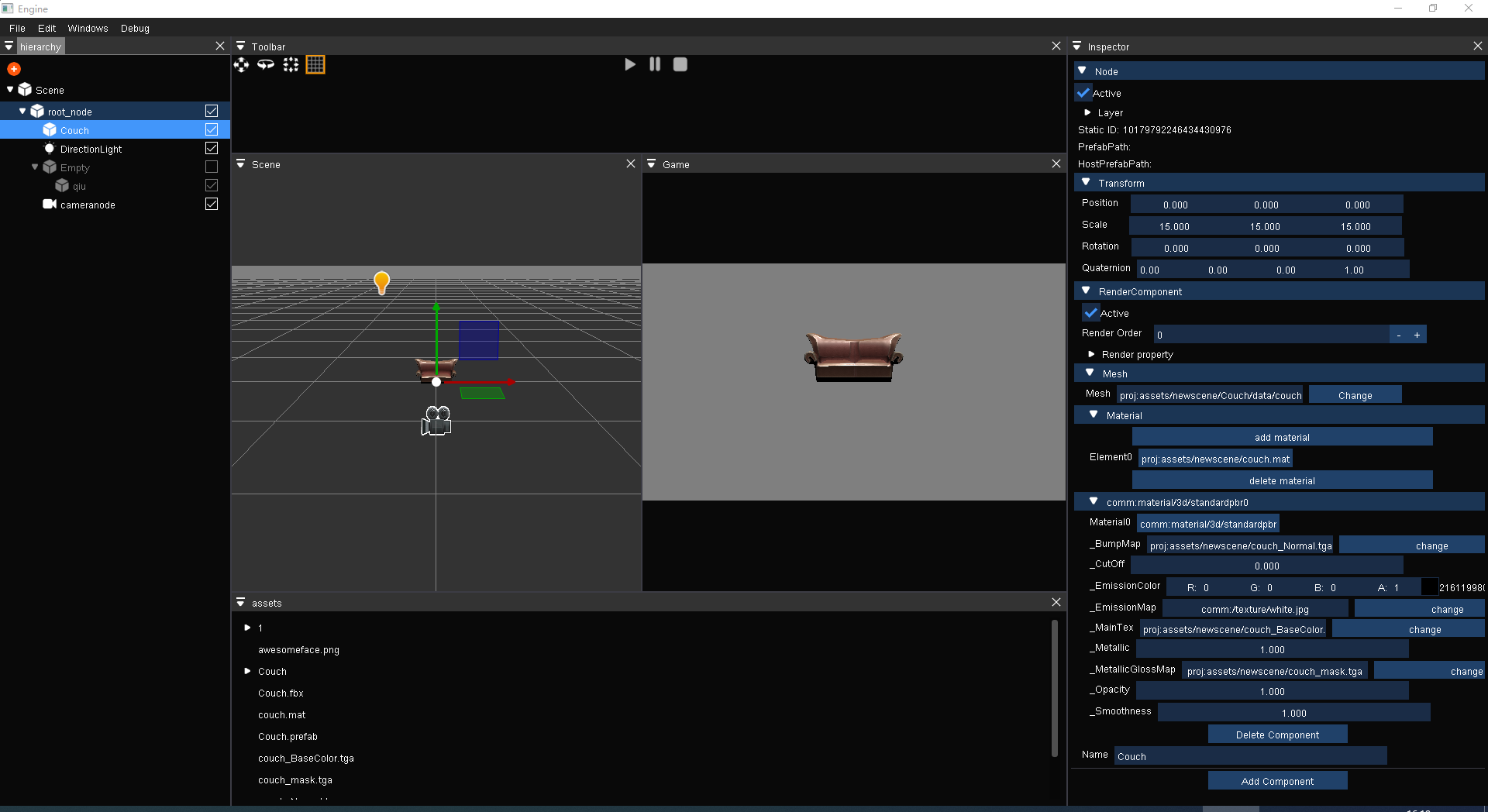Click the delete material button
This screenshot has width=1488, height=812.
coord(1282,480)
